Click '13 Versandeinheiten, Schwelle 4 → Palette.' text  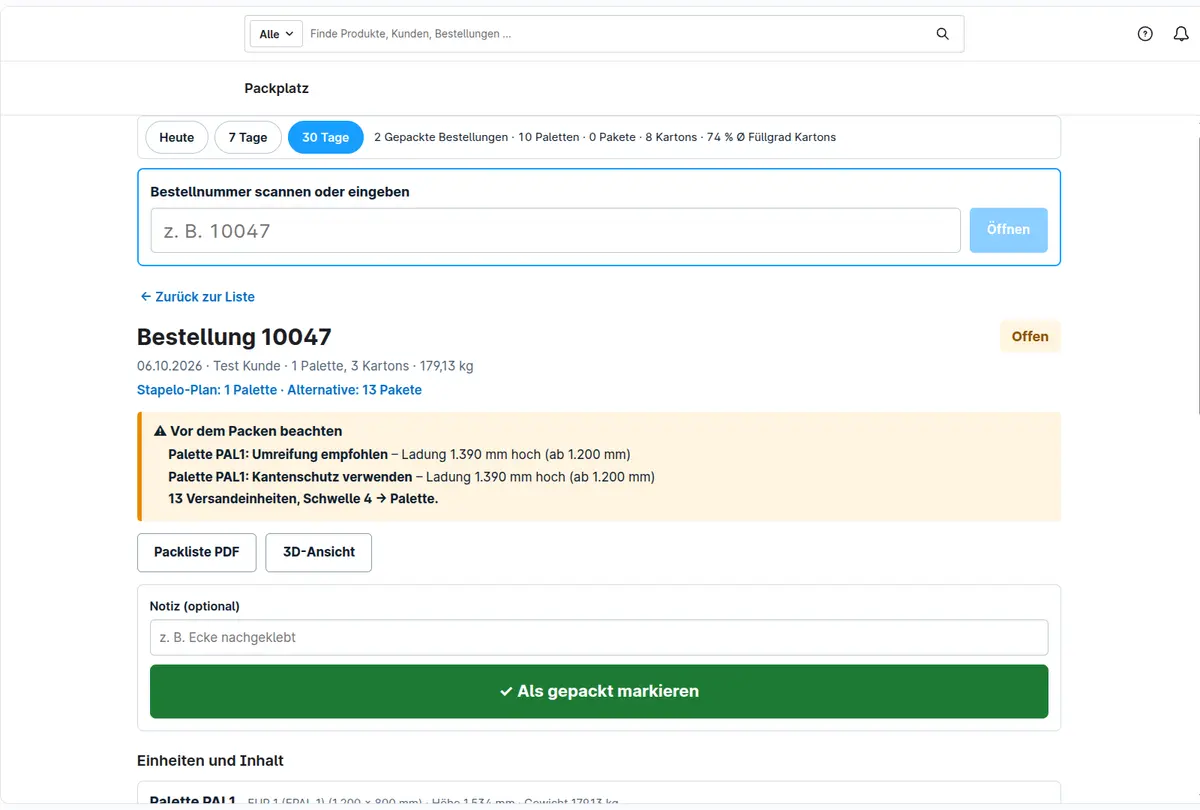[303, 499]
